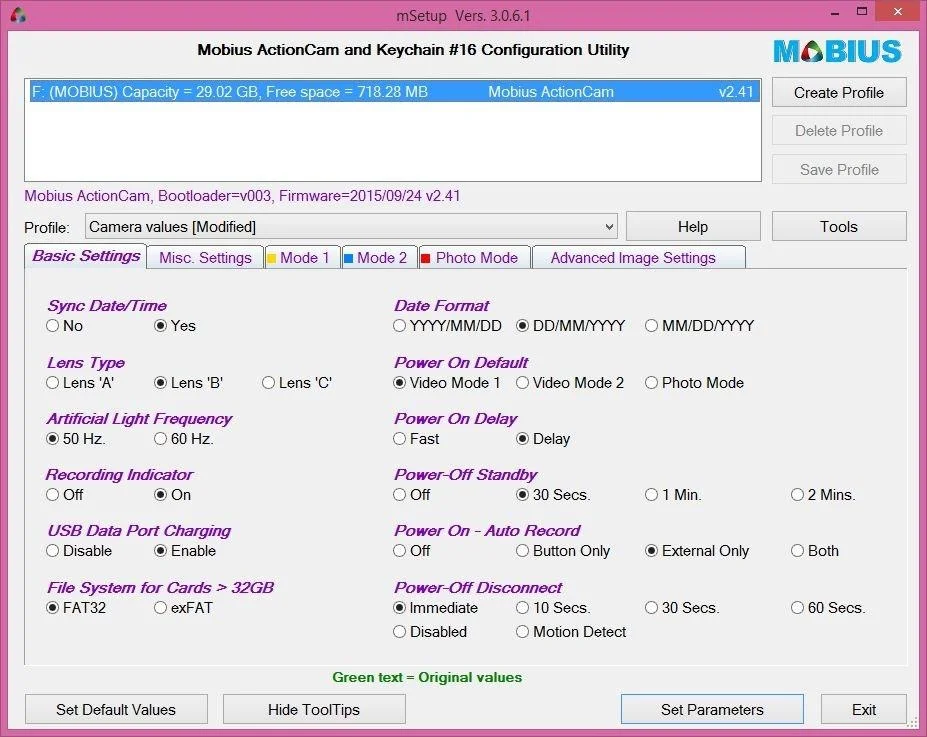Screen dimensions: 927x737
Task: Click the Mobius logo
Action: [x=837, y=51]
